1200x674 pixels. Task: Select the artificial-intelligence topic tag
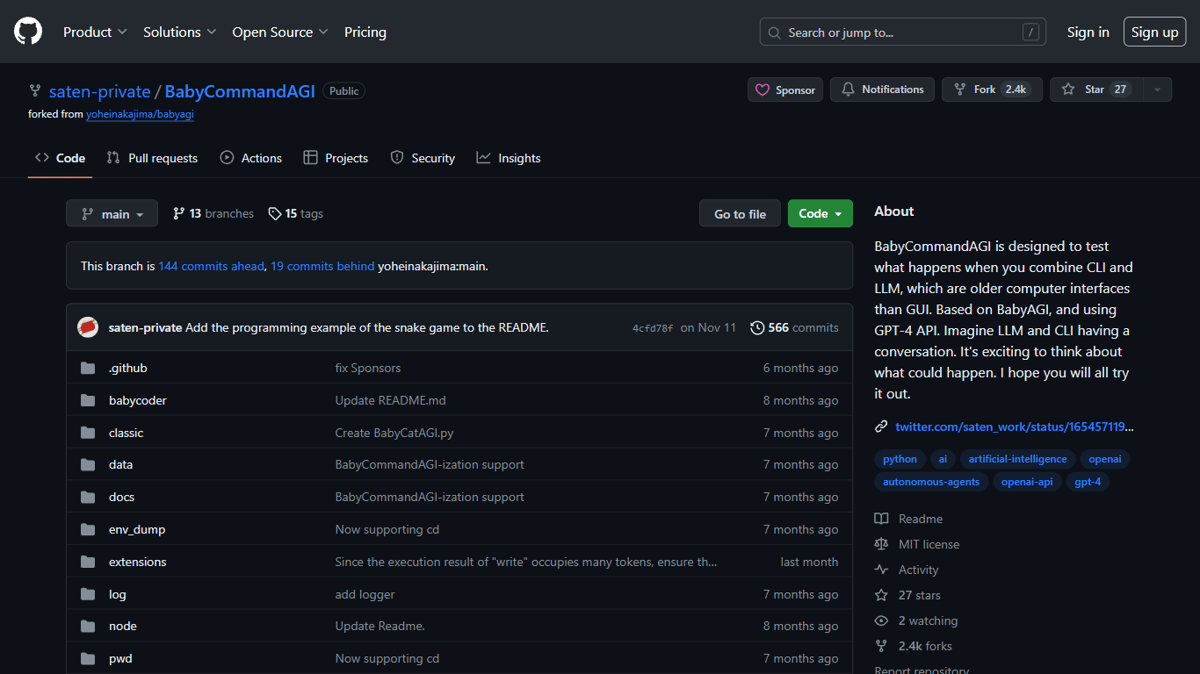click(x=1018, y=459)
